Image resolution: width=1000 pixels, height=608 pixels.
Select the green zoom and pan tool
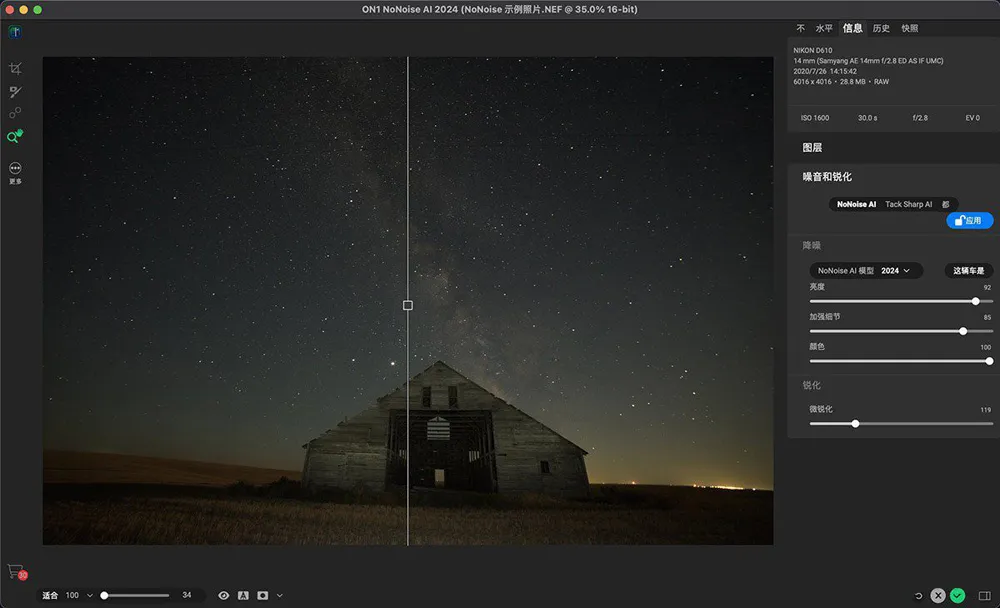(x=15, y=137)
